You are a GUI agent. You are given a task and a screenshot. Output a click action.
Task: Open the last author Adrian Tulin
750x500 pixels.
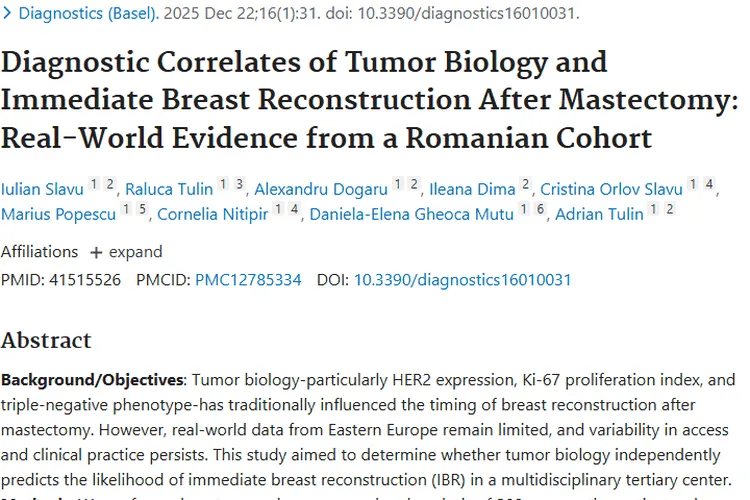coord(598,214)
